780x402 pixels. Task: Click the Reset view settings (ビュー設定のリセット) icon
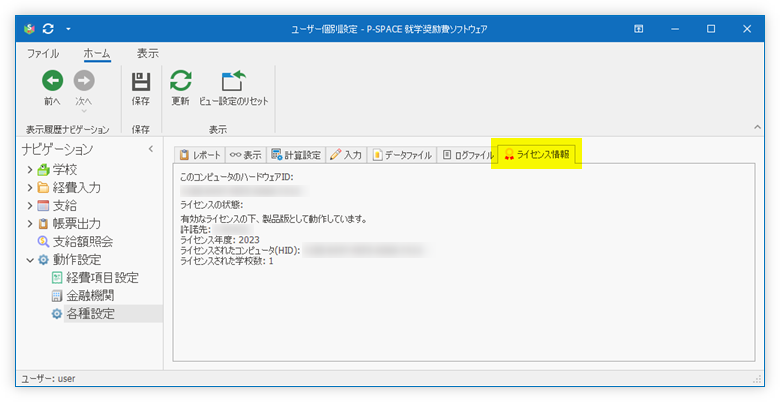[233, 81]
